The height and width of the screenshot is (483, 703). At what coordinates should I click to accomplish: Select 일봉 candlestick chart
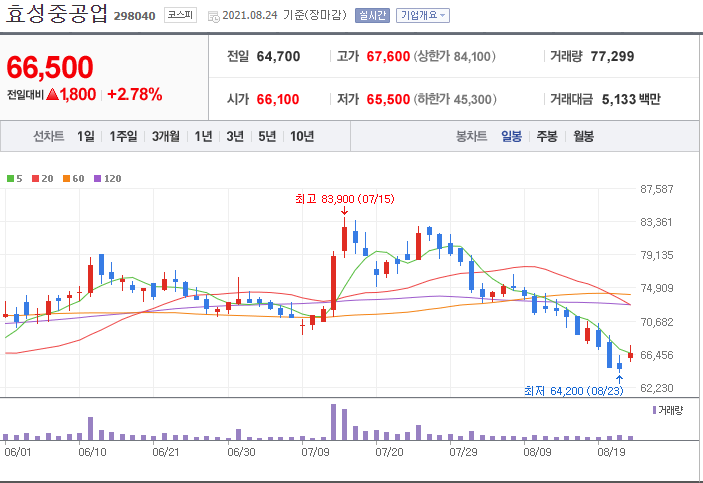click(511, 136)
